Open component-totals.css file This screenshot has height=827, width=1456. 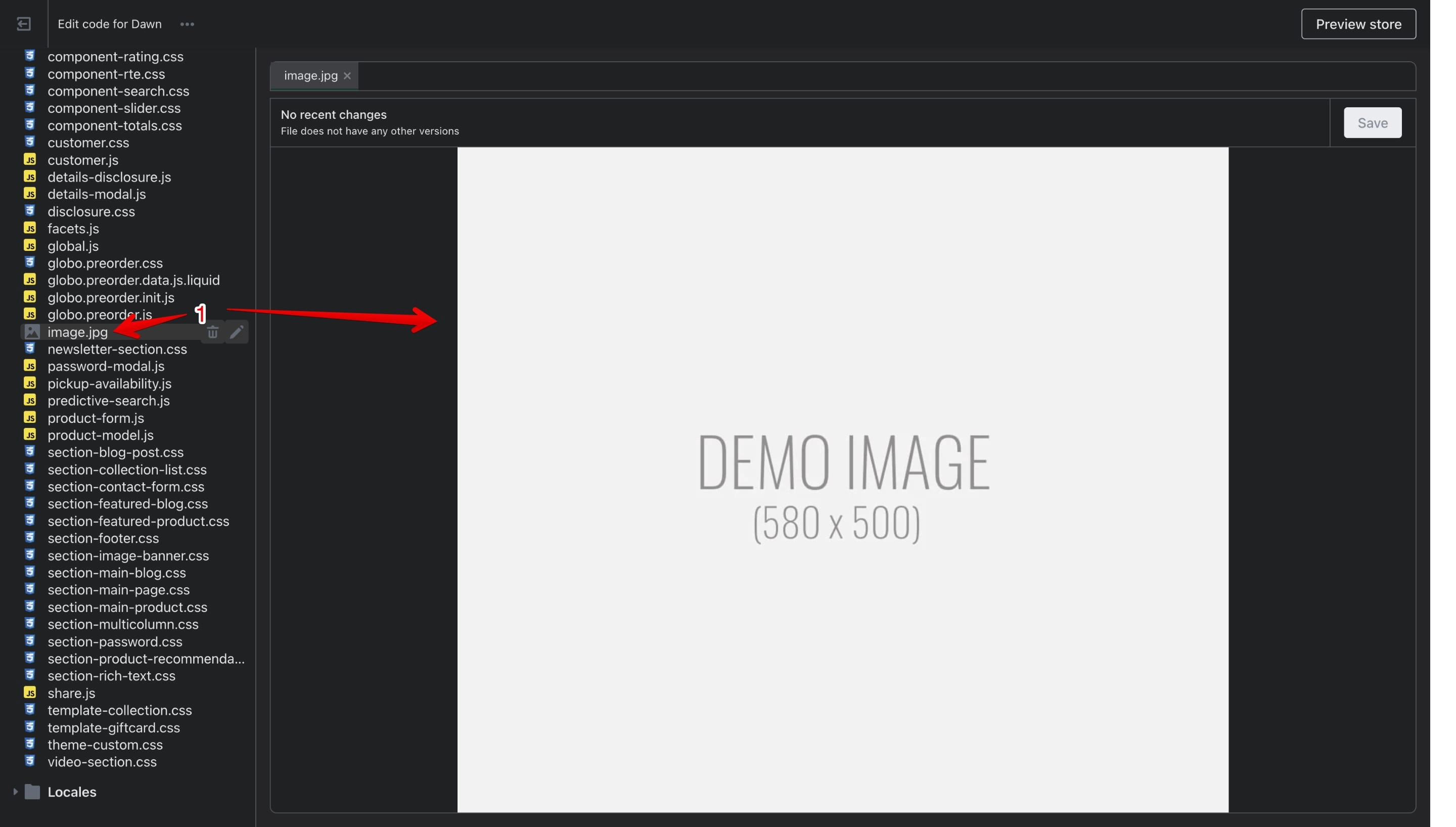[115, 125]
